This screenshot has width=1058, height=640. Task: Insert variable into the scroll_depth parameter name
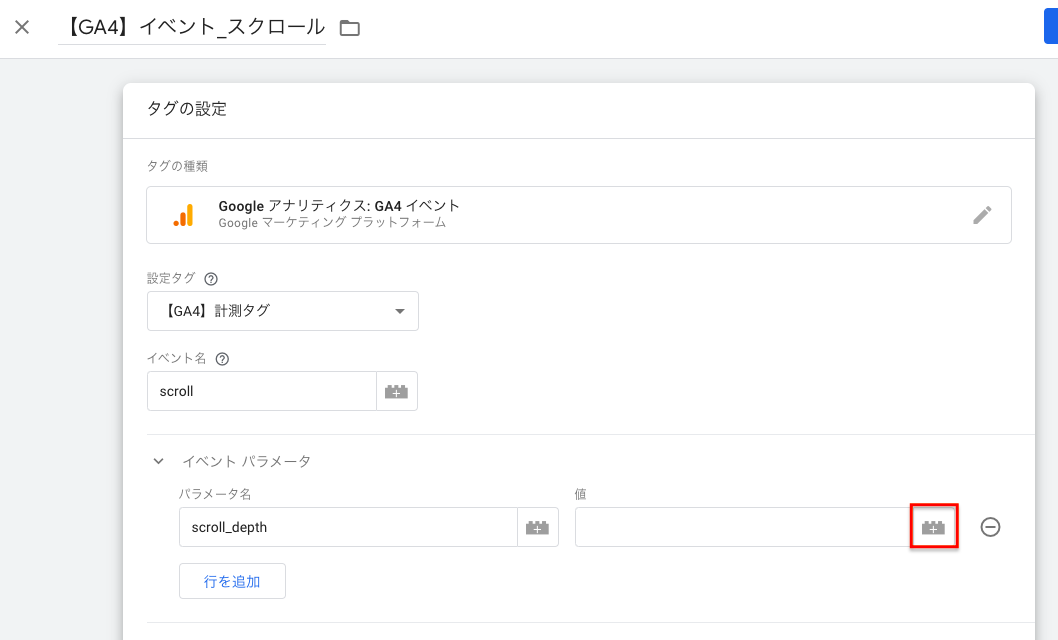tap(538, 527)
